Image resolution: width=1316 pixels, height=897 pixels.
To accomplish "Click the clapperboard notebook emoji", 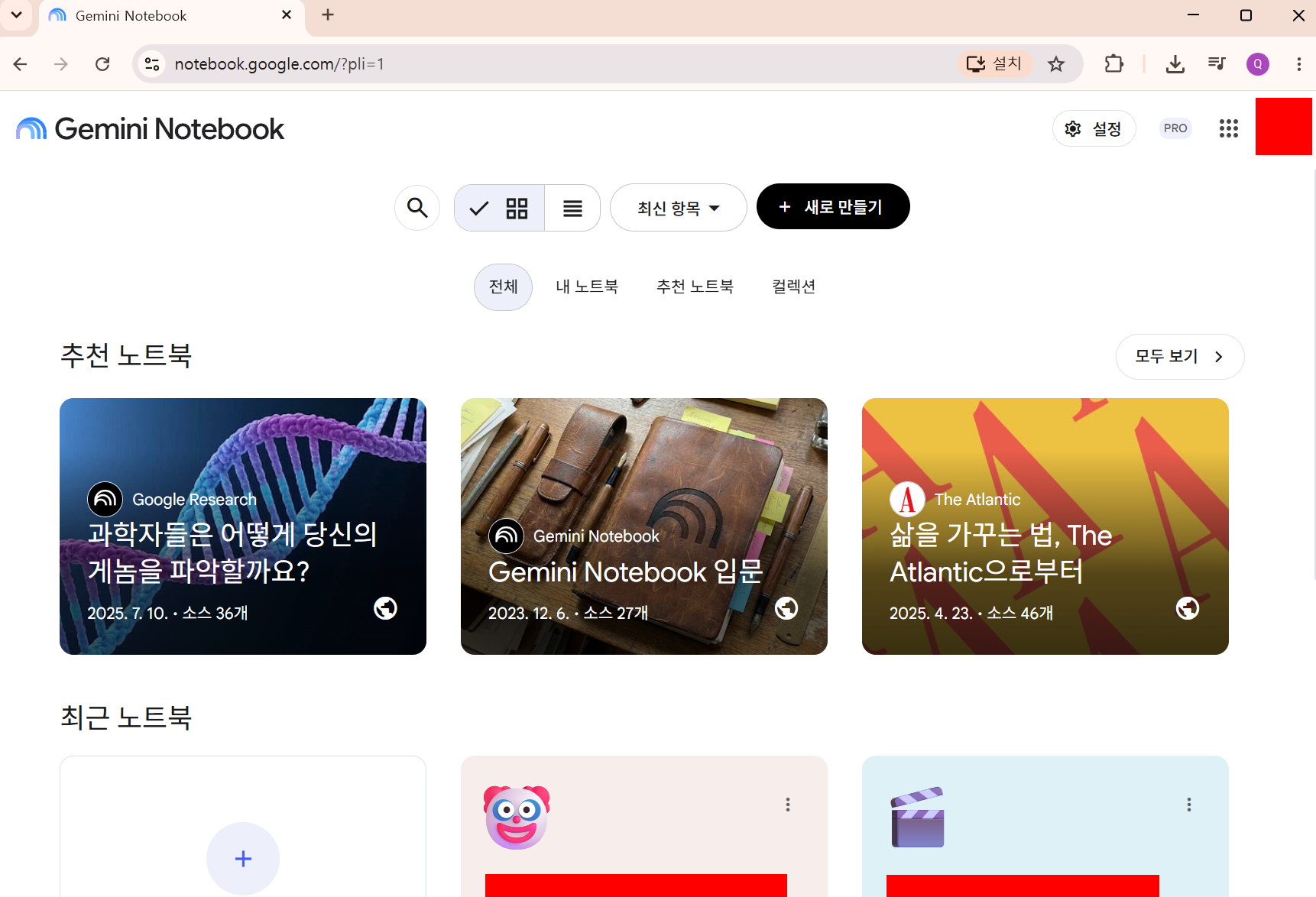I will 918,817.
